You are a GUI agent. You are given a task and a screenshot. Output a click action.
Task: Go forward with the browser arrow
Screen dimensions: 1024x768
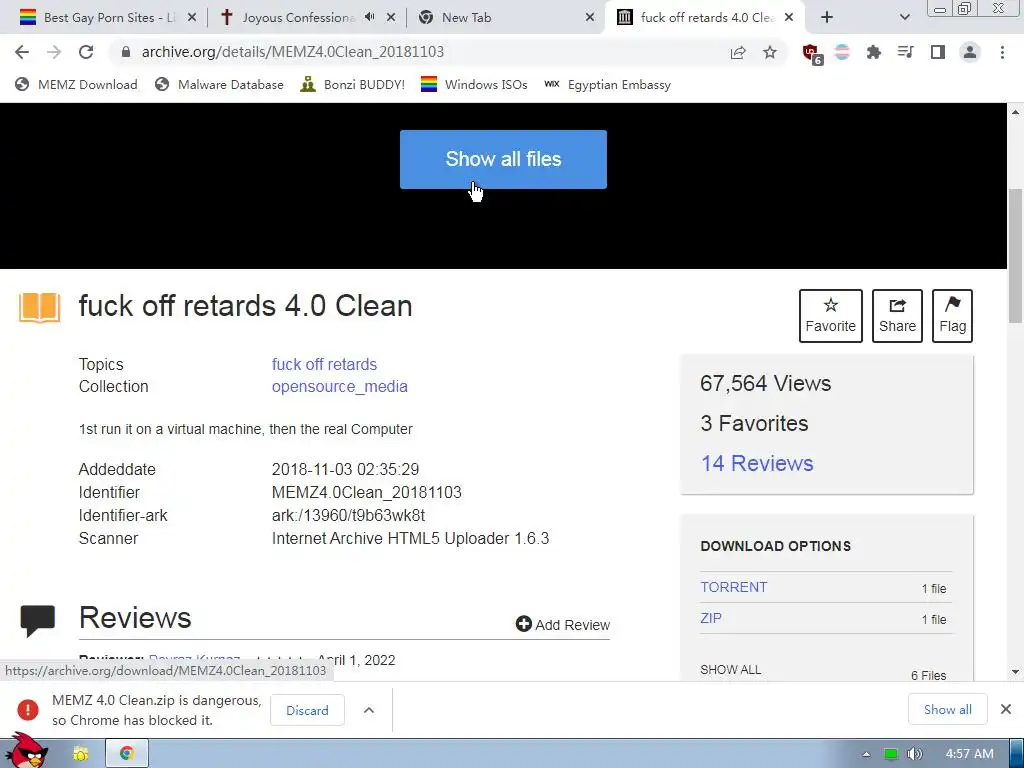(54, 52)
